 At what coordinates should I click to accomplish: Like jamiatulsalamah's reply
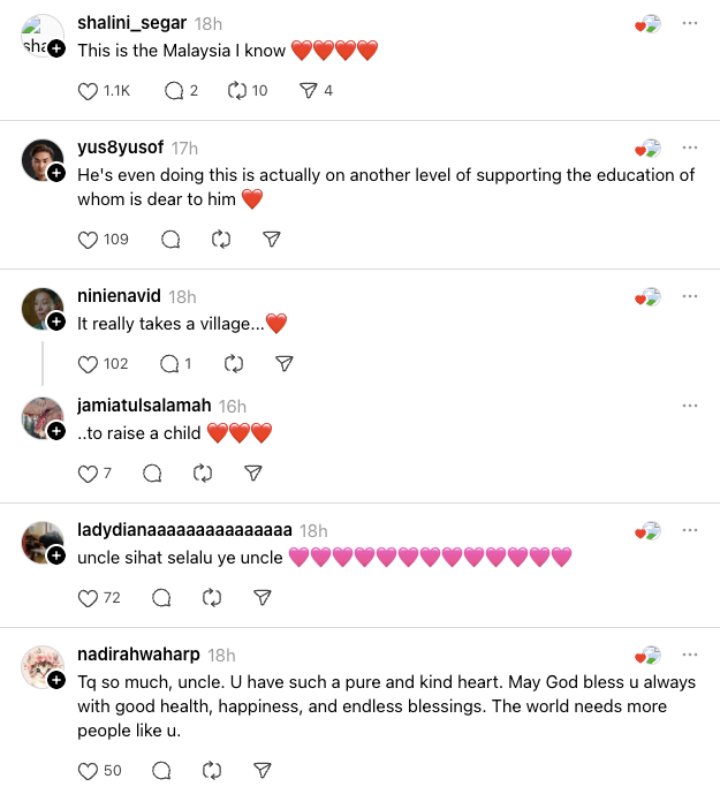[x=87, y=473]
